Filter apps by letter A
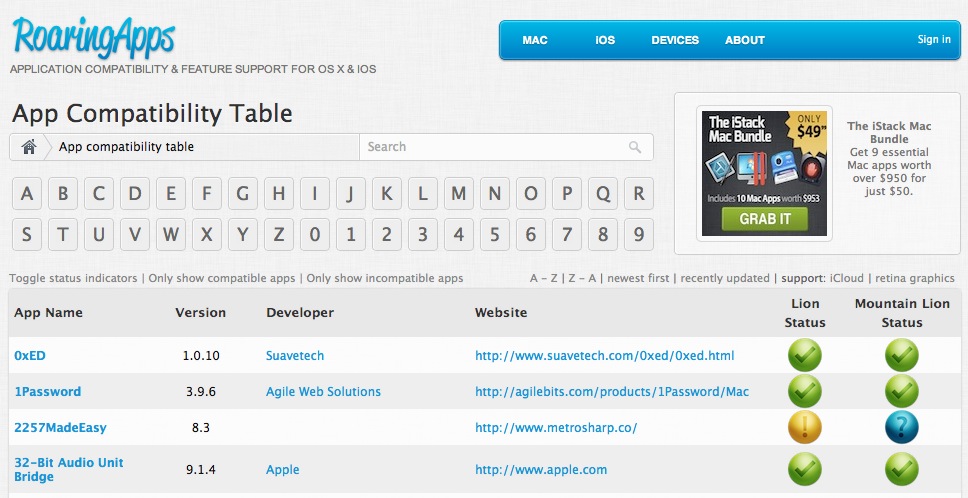 coord(27,194)
